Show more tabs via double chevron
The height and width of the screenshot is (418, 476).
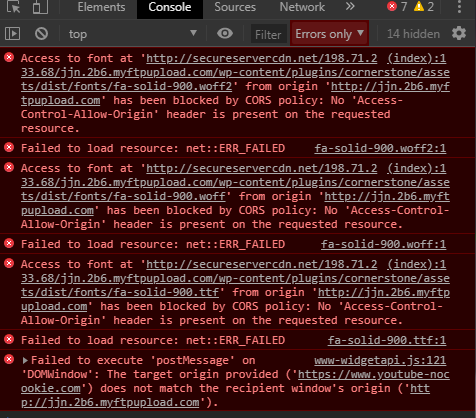350,6
